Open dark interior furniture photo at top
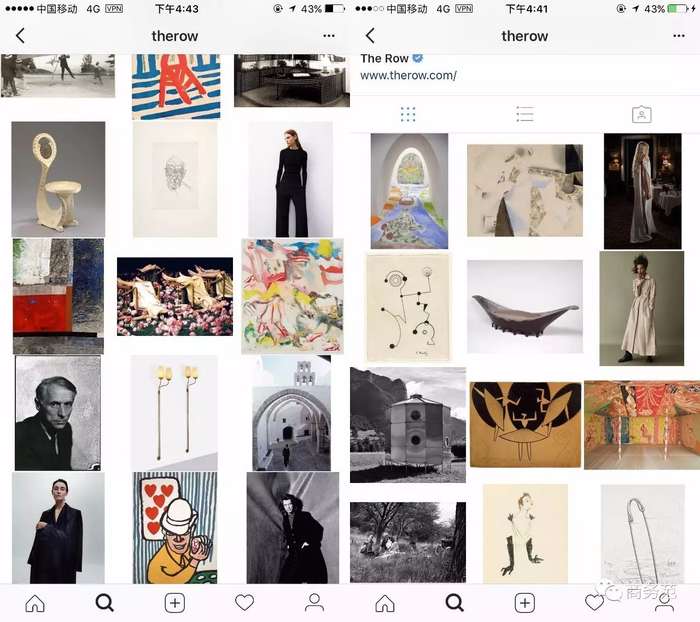The height and width of the screenshot is (622, 700). 292,81
